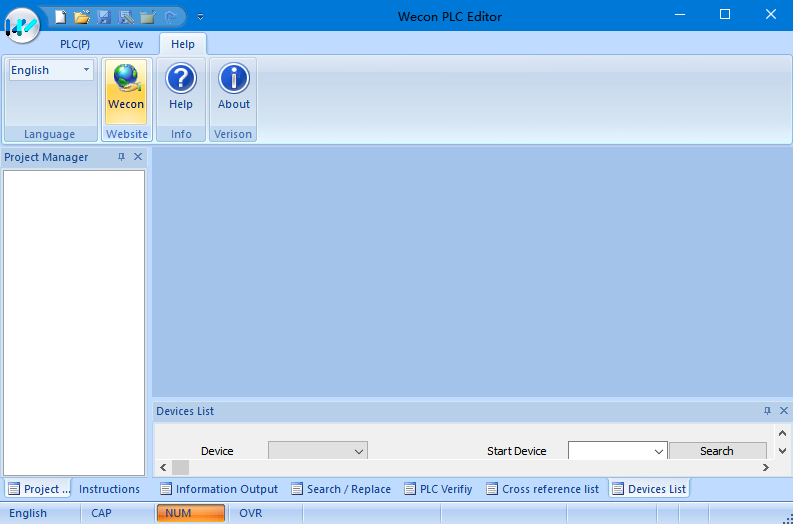Viewport: 793px width, 524px height.
Task: Click the English status bar entry
Action: (x=28, y=513)
